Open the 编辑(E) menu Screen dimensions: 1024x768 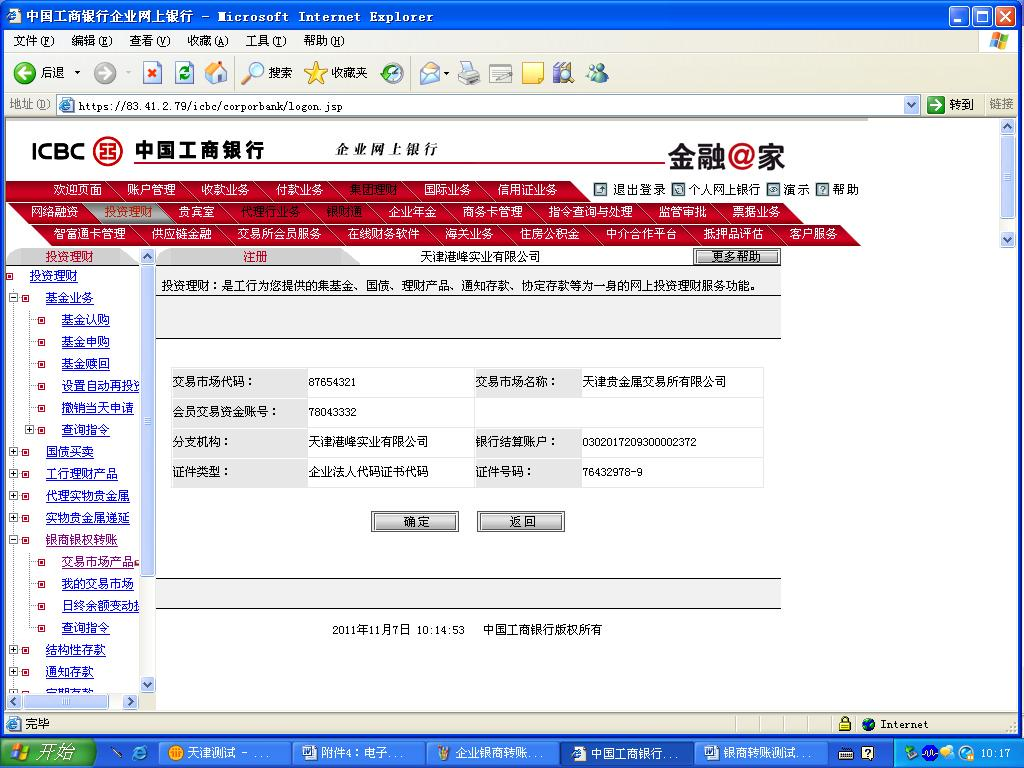click(x=91, y=40)
